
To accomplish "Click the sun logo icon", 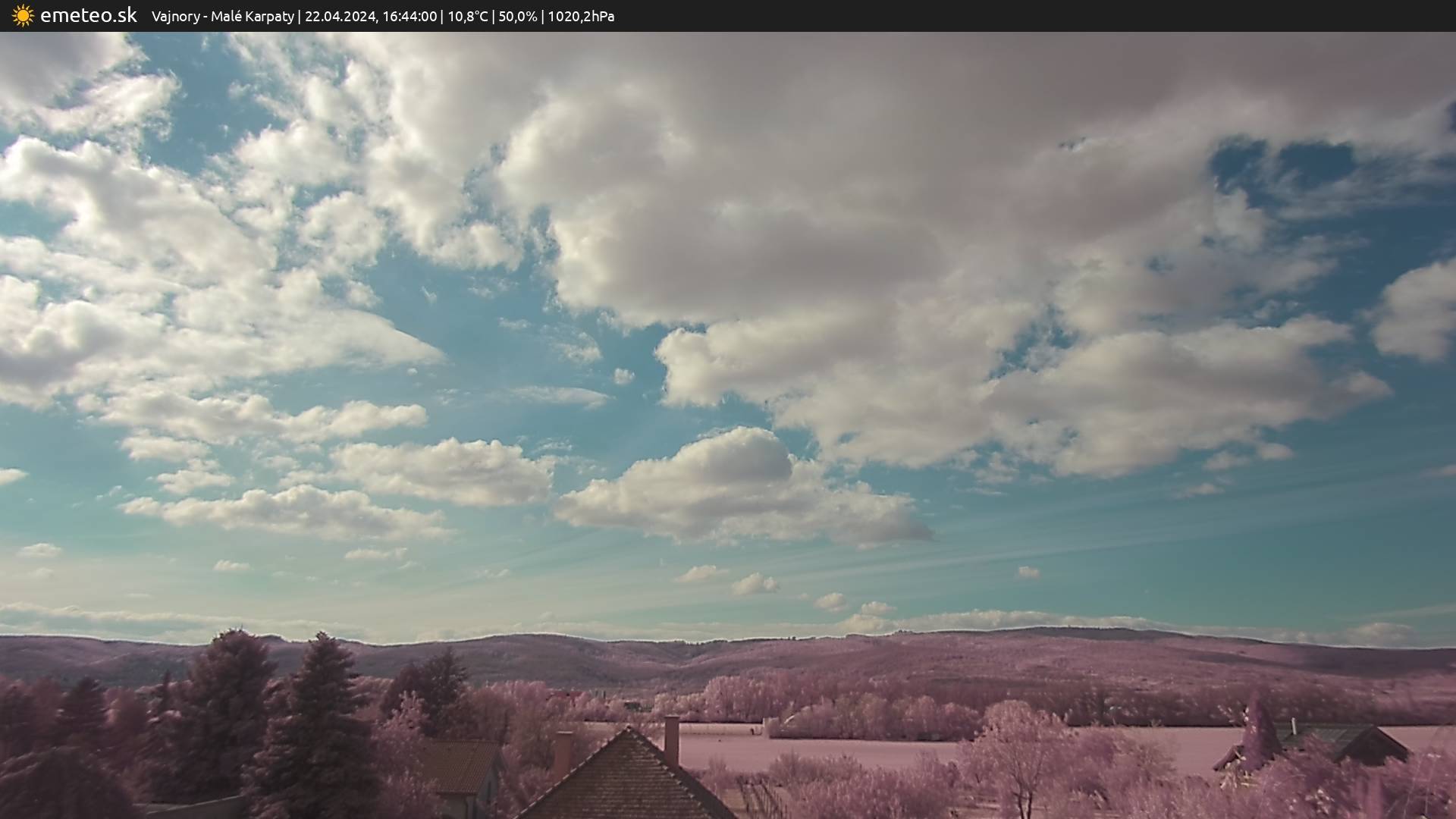I will [23, 16].
